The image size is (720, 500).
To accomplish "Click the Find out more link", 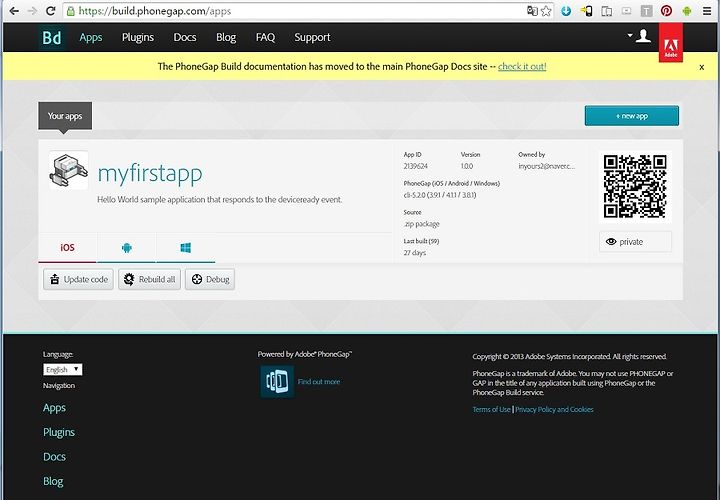I will click(x=319, y=382).
